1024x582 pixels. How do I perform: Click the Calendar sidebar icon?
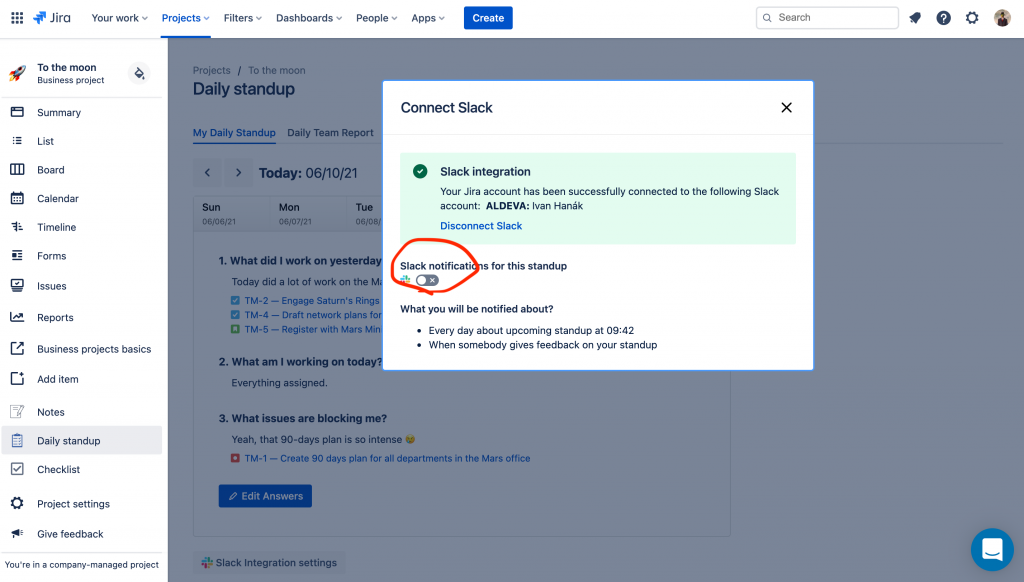[18, 199]
